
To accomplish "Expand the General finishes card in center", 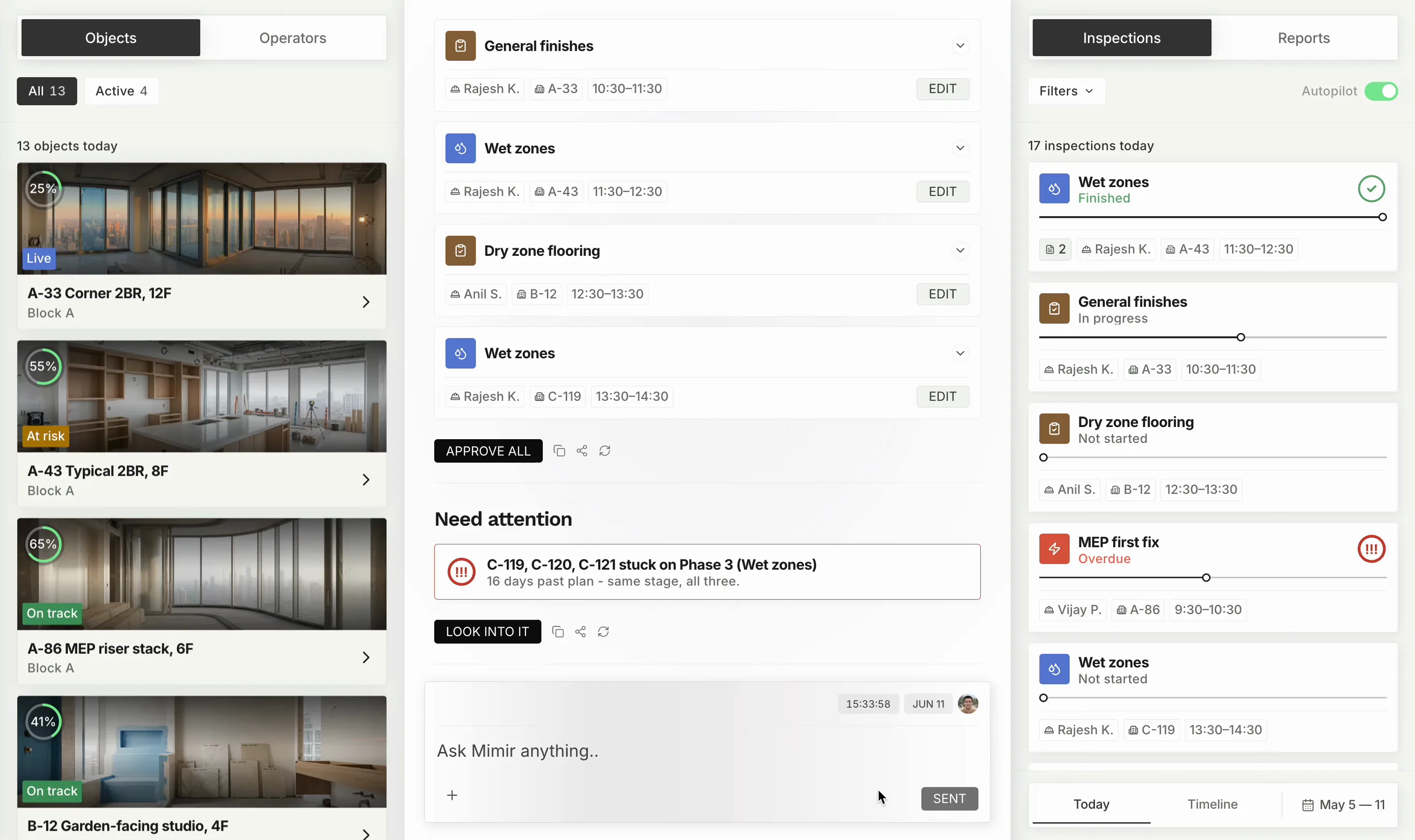I will pos(960,46).
